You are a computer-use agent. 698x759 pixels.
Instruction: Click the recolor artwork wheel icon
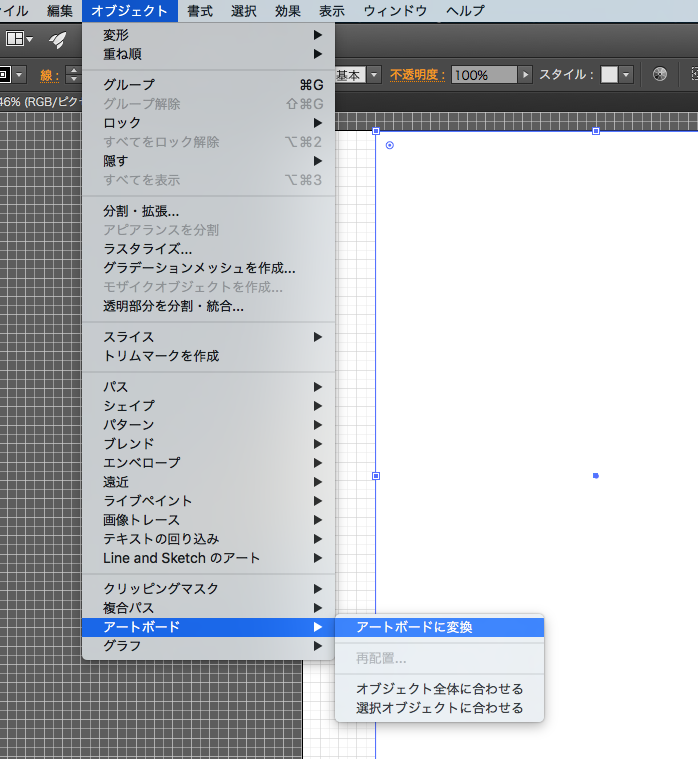click(x=660, y=74)
